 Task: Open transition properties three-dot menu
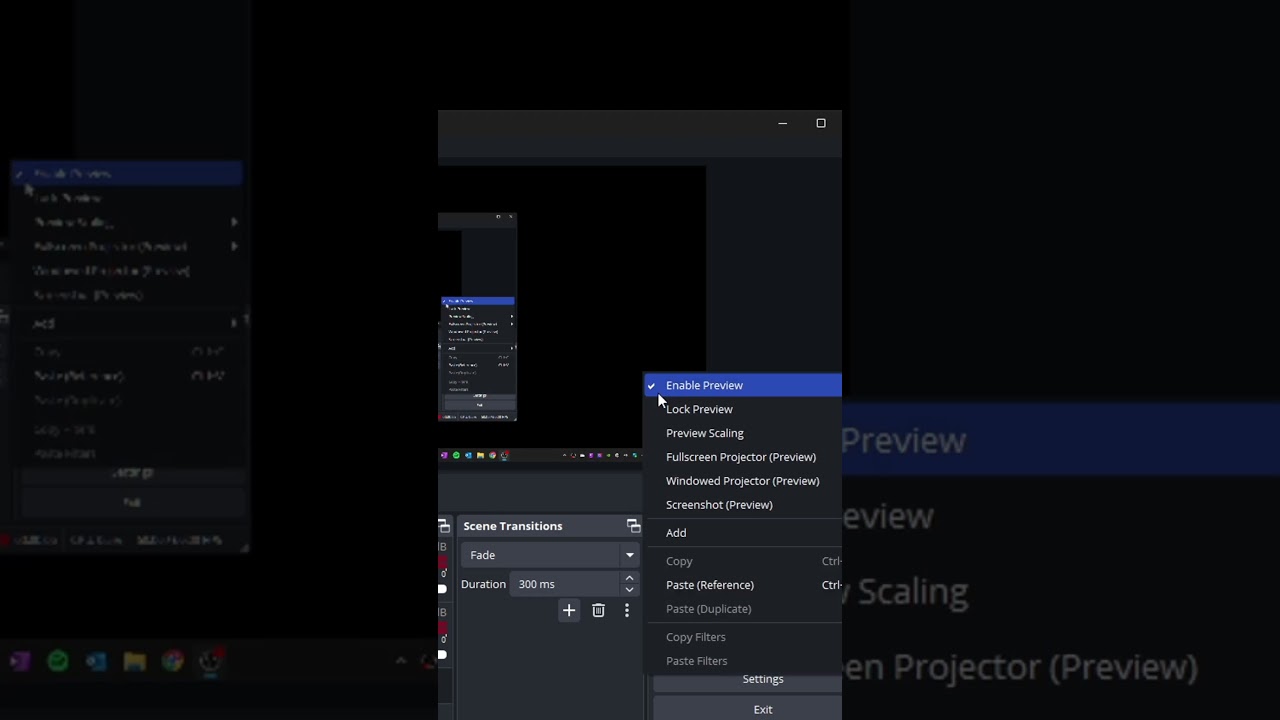click(627, 610)
